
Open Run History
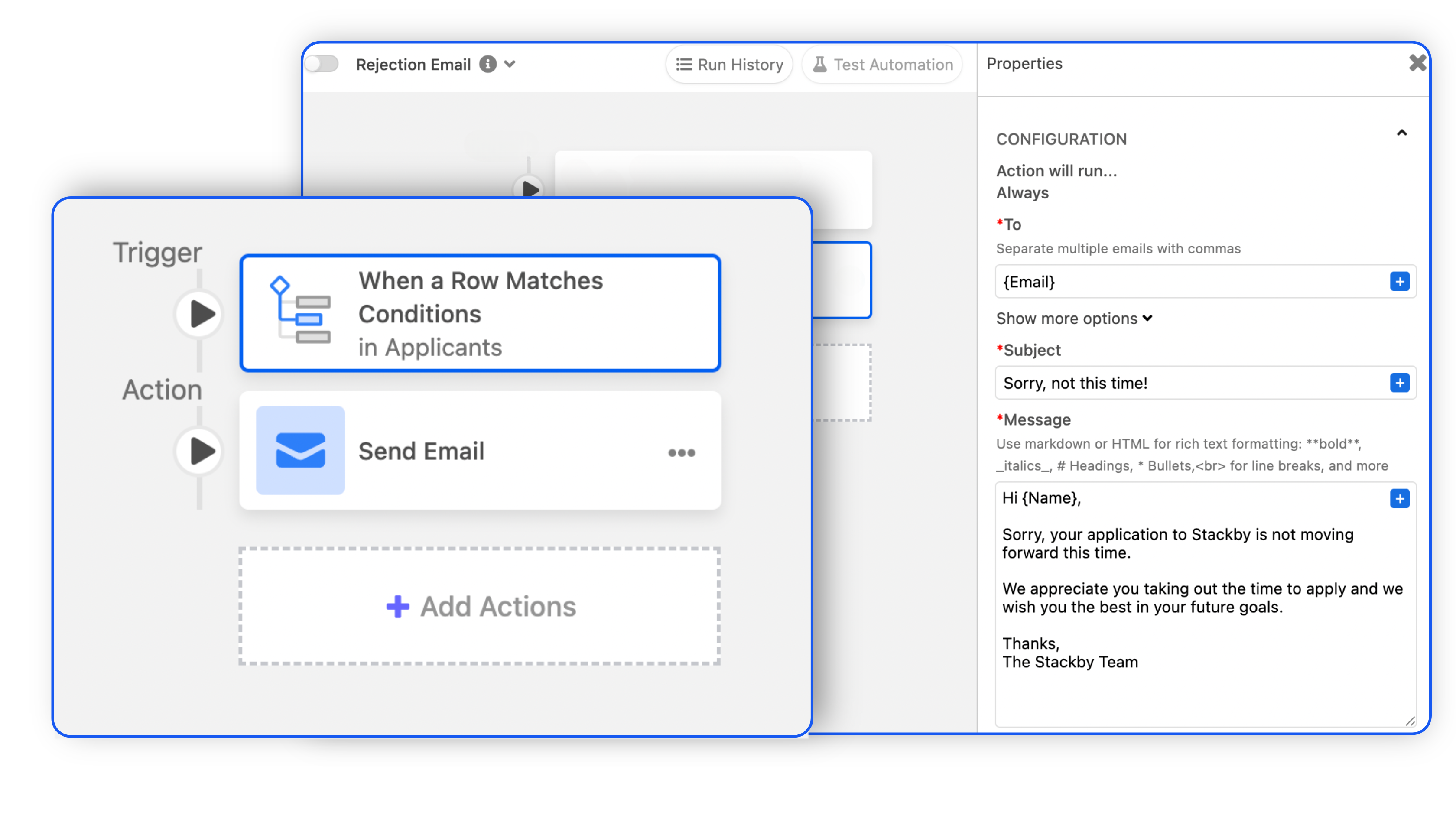tap(729, 65)
